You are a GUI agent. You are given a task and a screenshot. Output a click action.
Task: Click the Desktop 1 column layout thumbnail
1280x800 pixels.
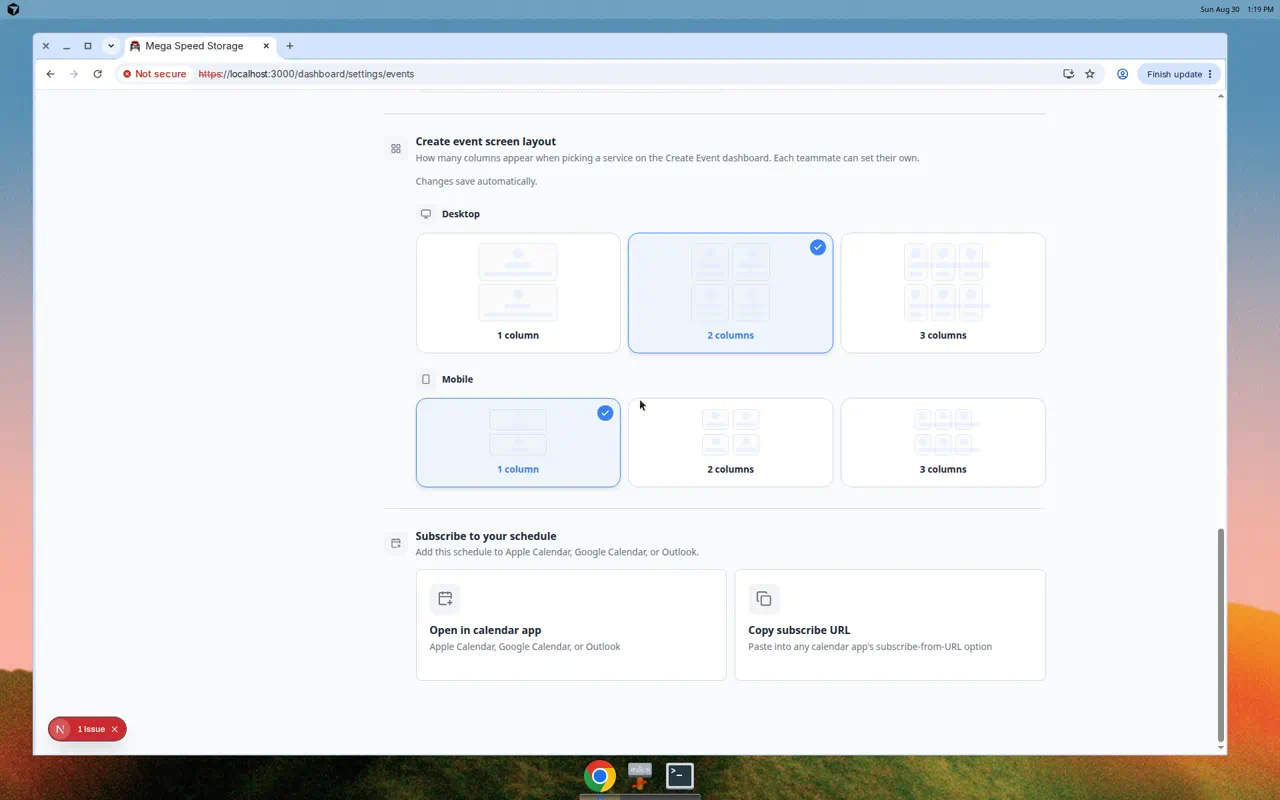pos(518,282)
